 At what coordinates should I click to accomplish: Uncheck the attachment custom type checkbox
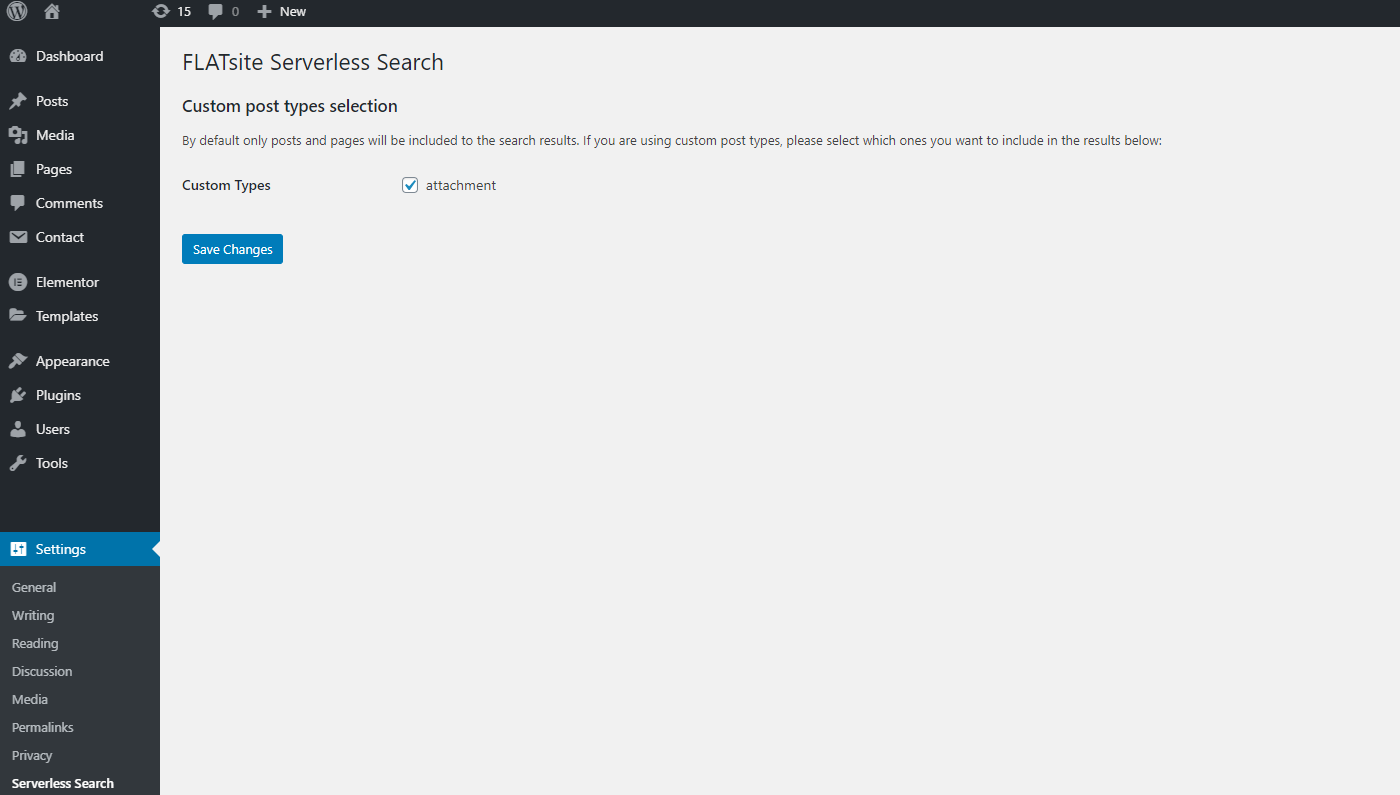pos(410,185)
